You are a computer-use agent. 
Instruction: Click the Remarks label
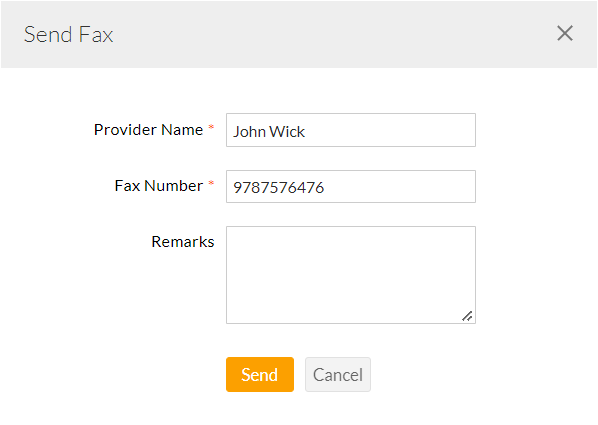(x=183, y=242)
